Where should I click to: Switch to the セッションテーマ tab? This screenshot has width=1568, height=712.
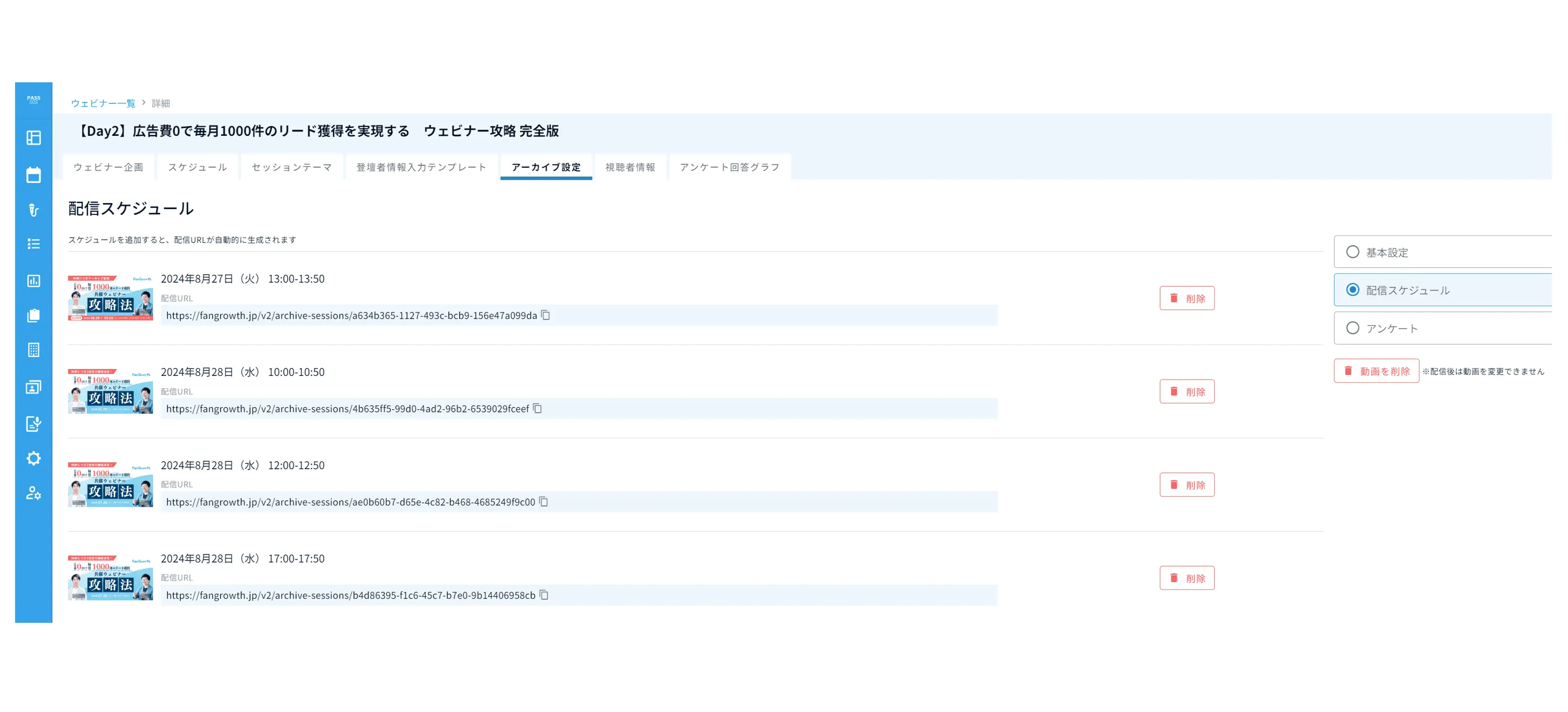(x=292, y=167)
